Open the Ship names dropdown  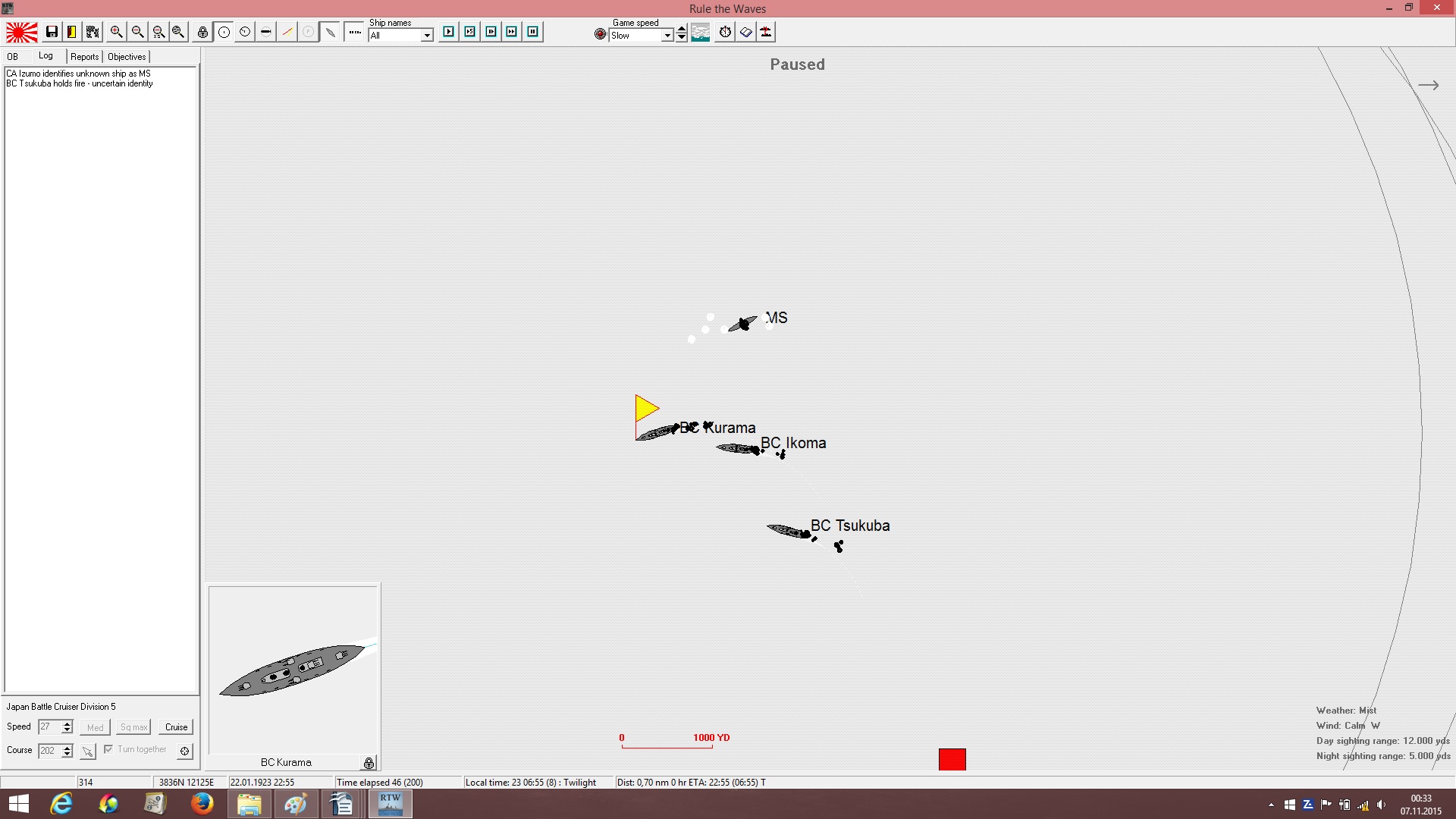click(427, 36)
